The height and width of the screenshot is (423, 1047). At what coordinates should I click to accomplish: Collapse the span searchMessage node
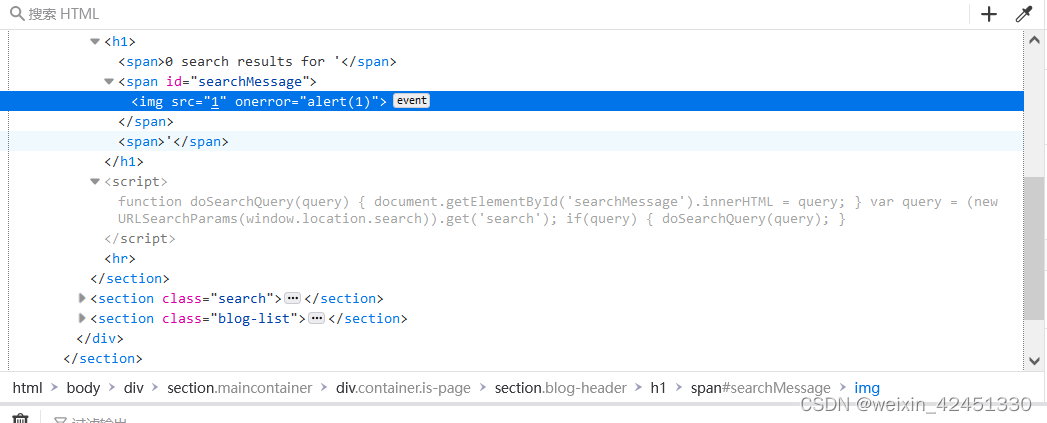pyautogui.click(x=109, y=82)
